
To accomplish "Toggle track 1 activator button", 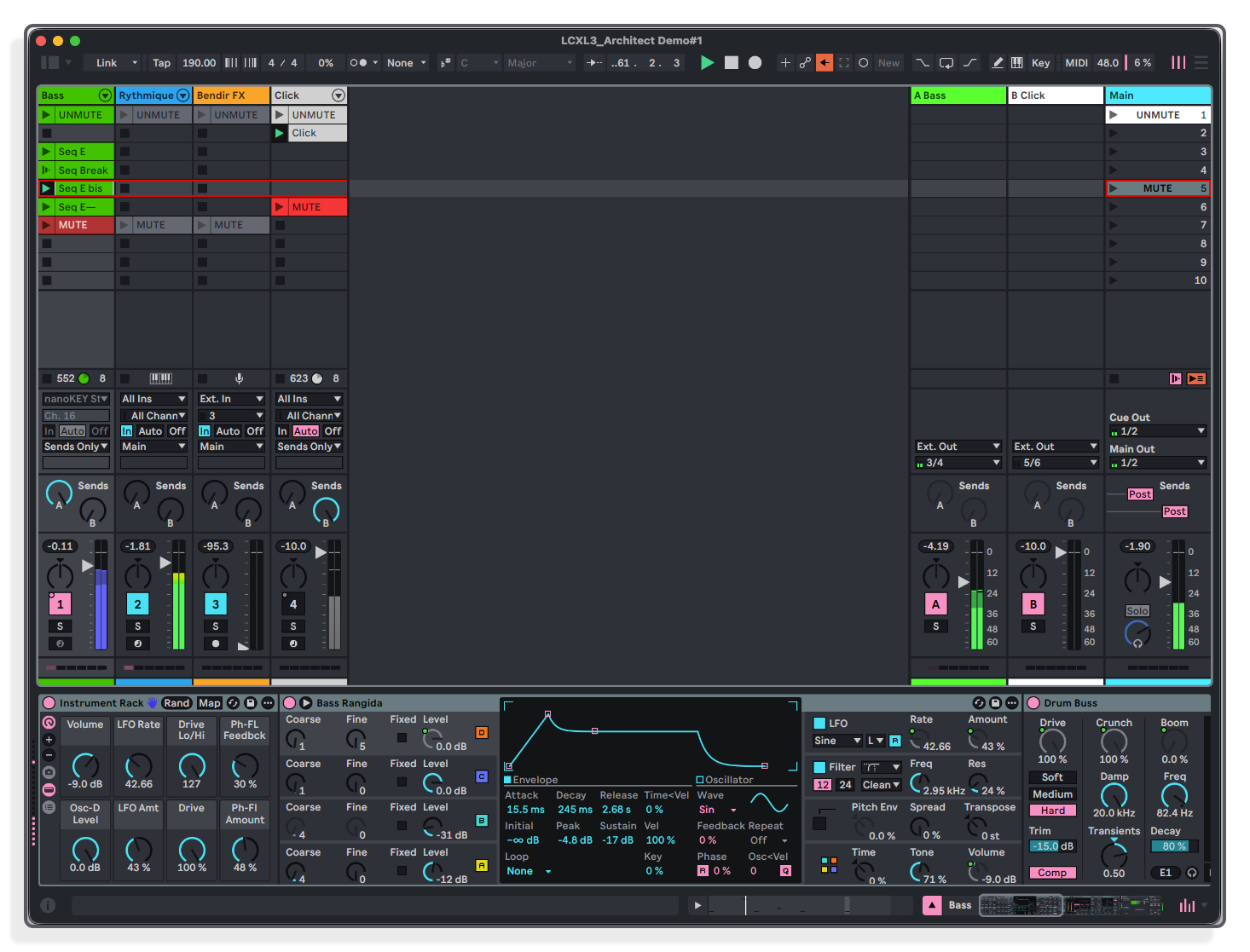I will click(x=60, y=604).
